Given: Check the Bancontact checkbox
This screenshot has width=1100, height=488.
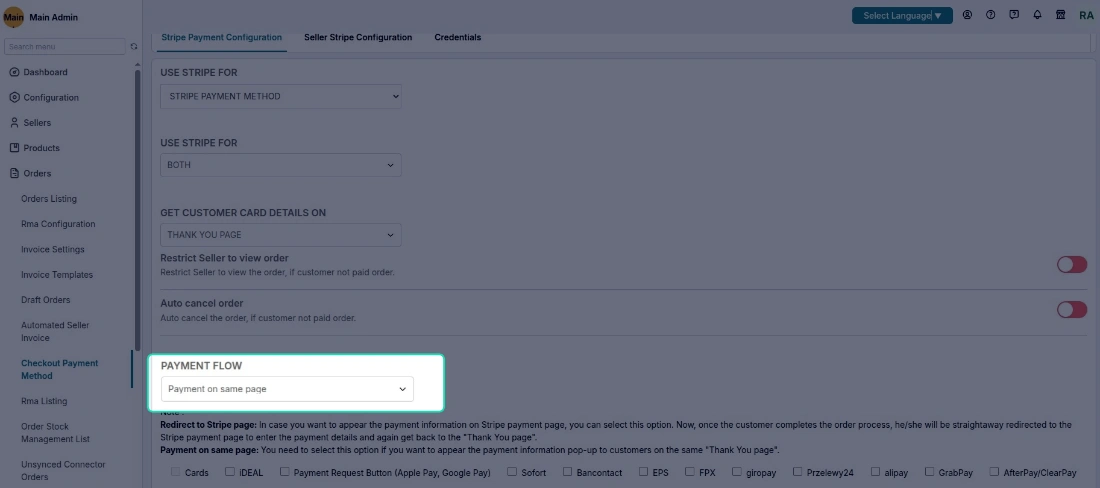Looking at the screenshot, I should (x=567, y=472).
